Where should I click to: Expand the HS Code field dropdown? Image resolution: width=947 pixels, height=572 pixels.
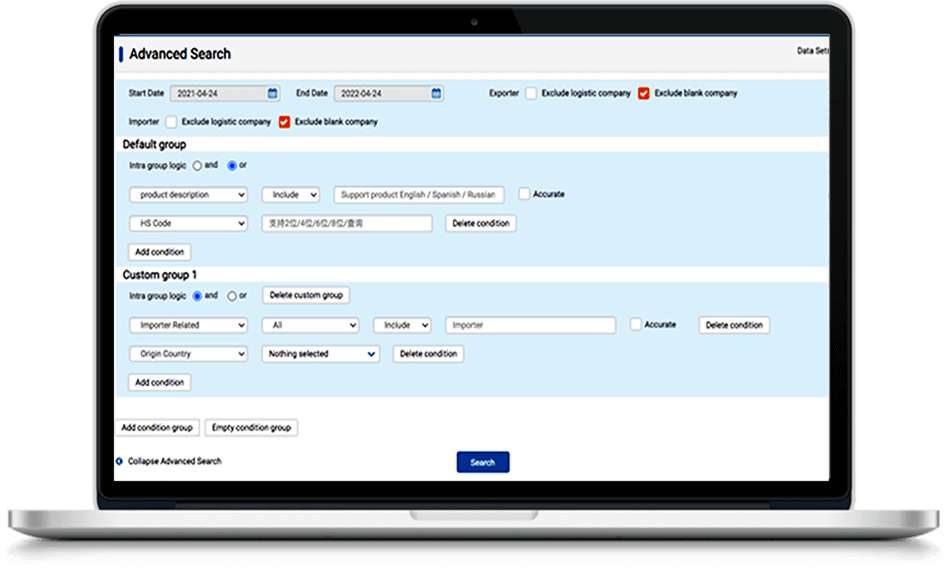[188, 224]
